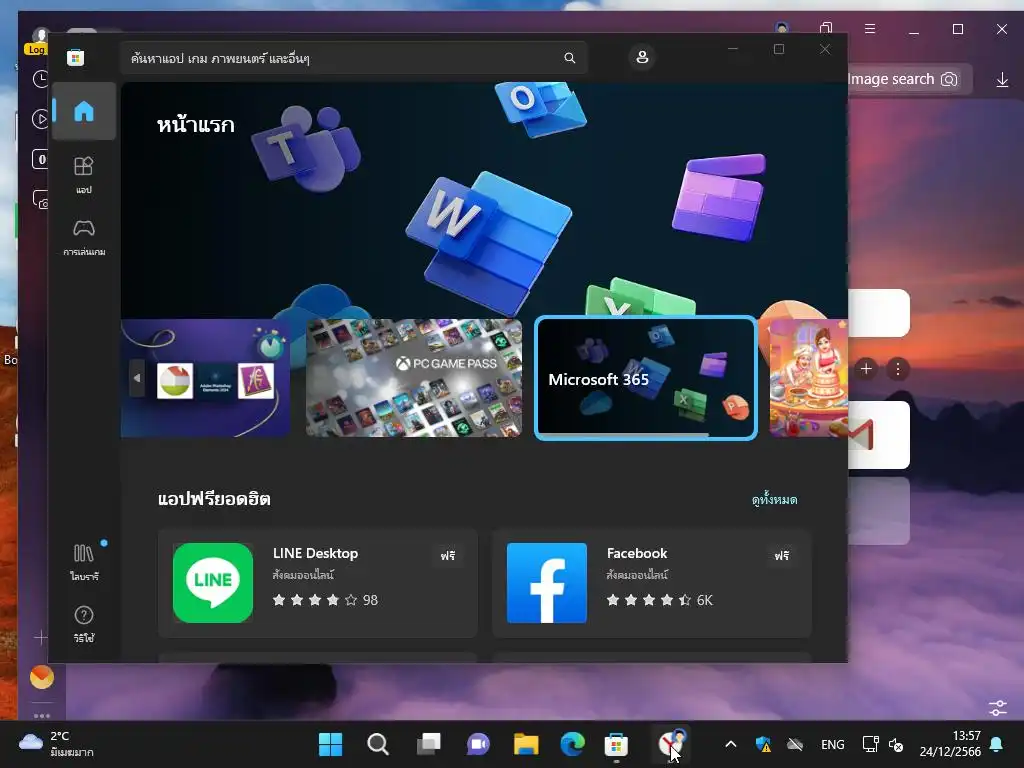Open the Facebook app card
Screen dimensions: 1024x768
click(x=652, y=583)
